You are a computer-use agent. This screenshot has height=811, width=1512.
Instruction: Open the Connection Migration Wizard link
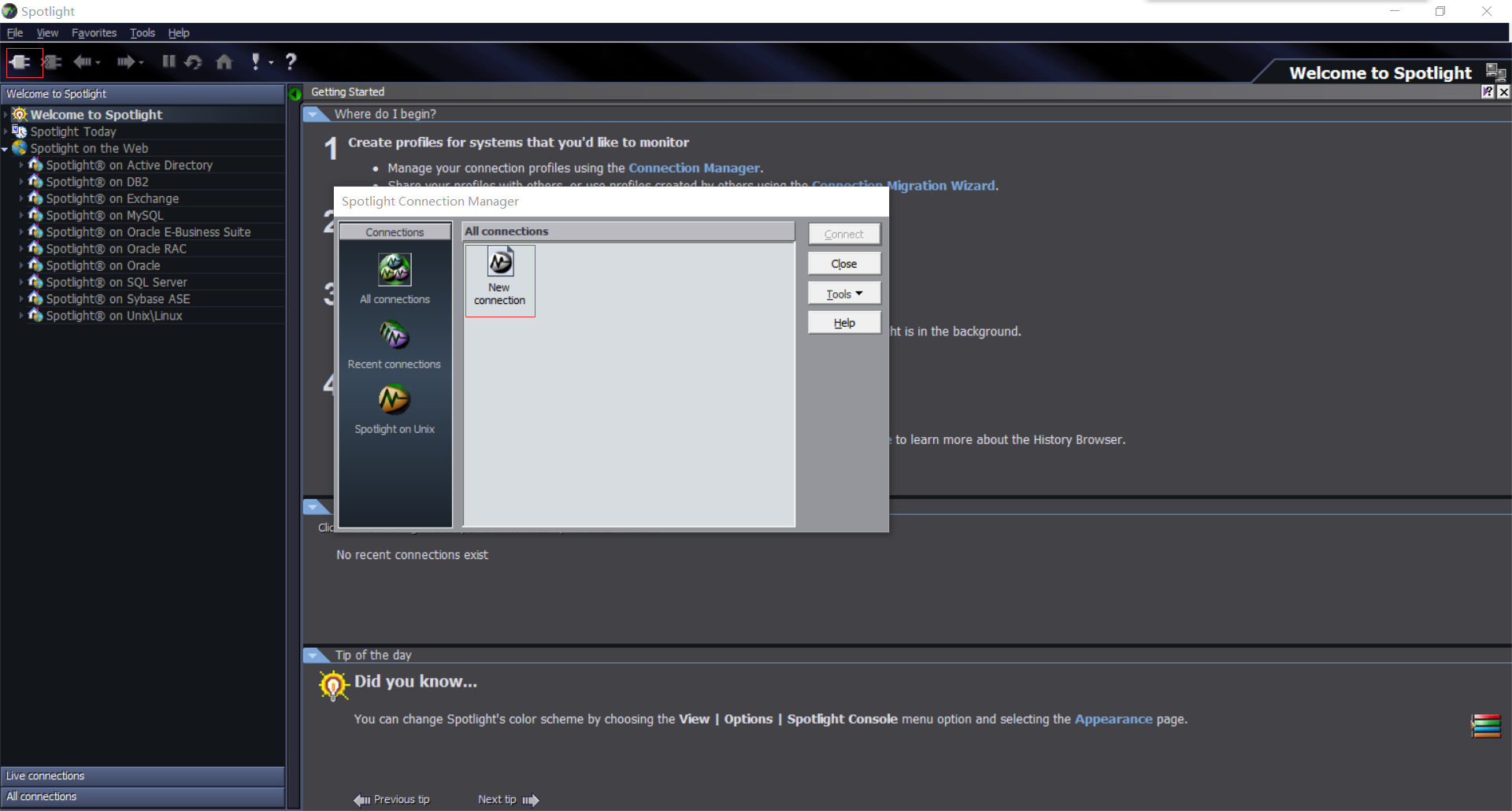[904, 186]
